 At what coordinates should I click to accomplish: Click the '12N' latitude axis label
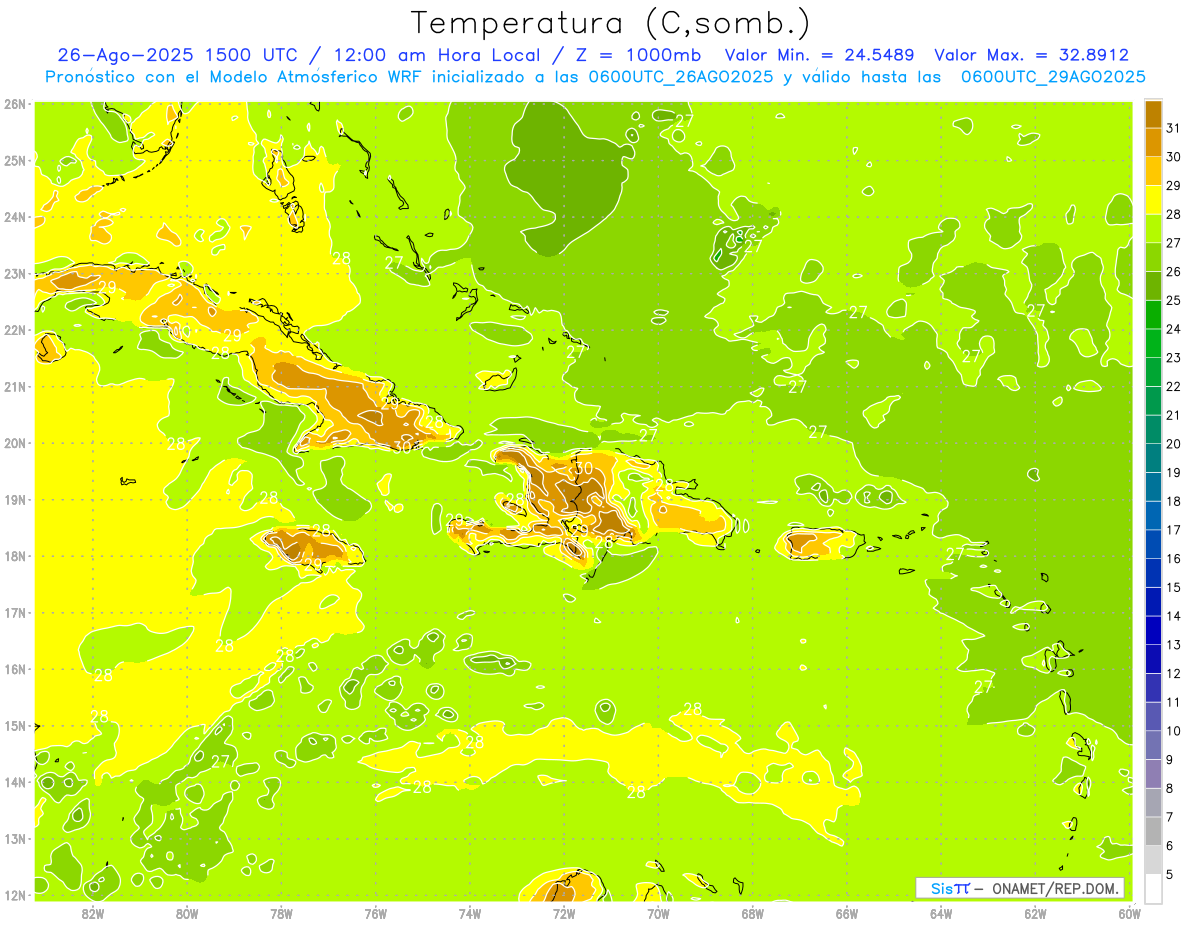pos(15,895)
